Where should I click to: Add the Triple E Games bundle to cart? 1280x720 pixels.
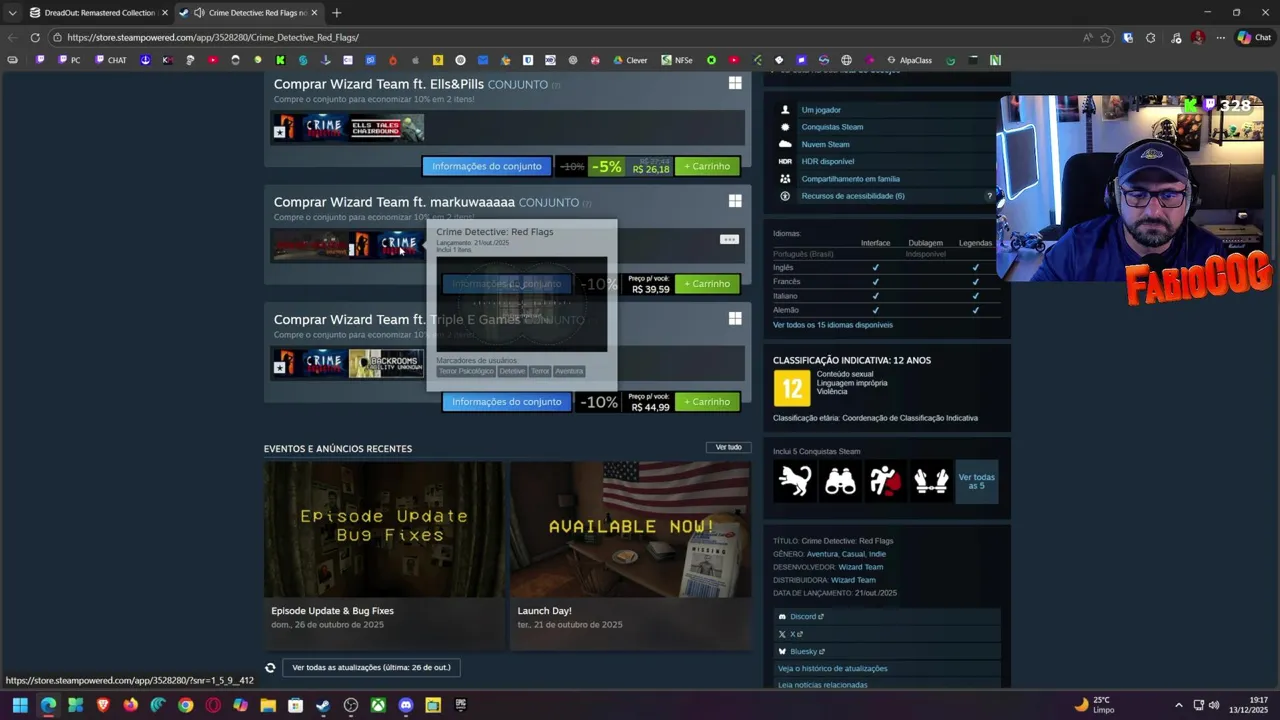point(707,402)
